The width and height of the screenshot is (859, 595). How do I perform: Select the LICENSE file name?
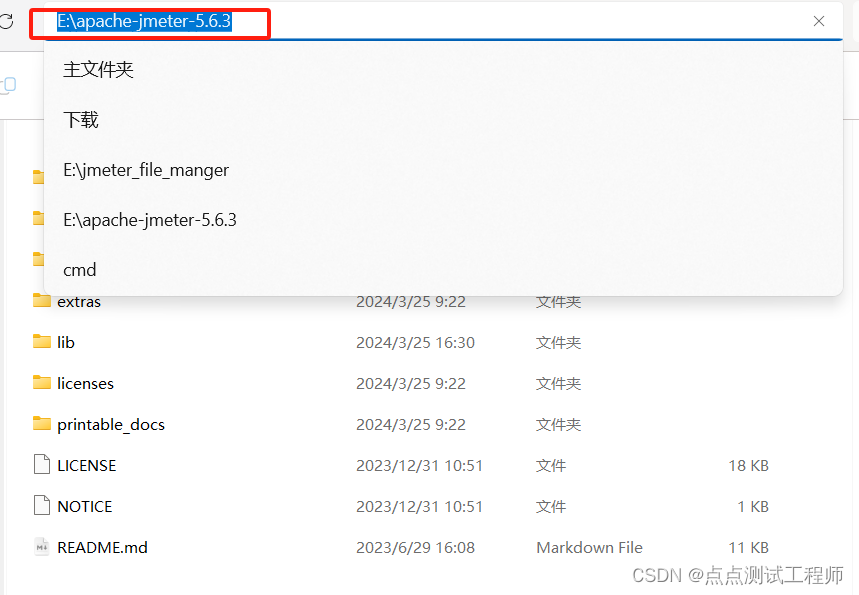coord(87,466)
